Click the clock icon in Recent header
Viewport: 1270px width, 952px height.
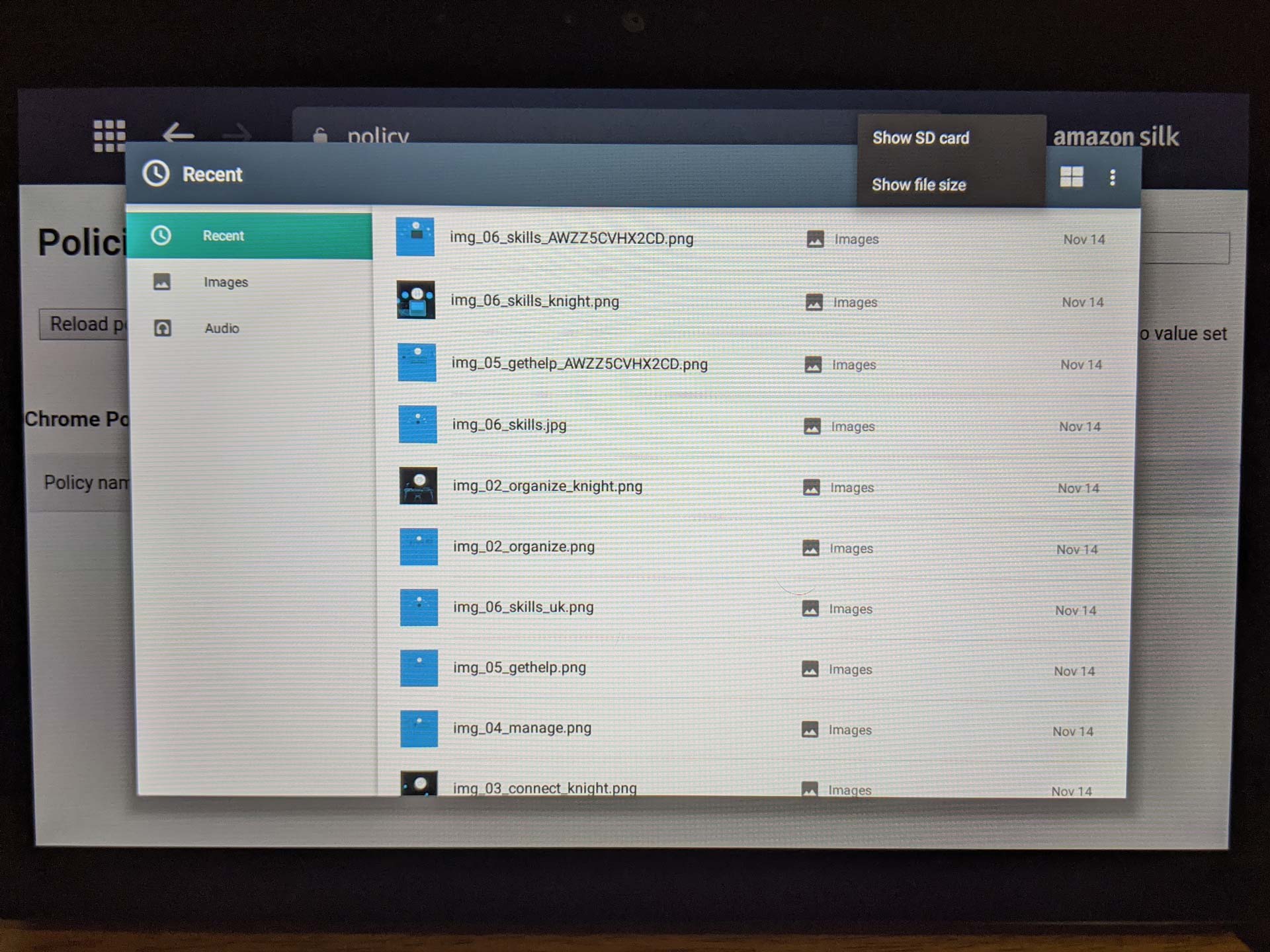[x=156, y=174]
